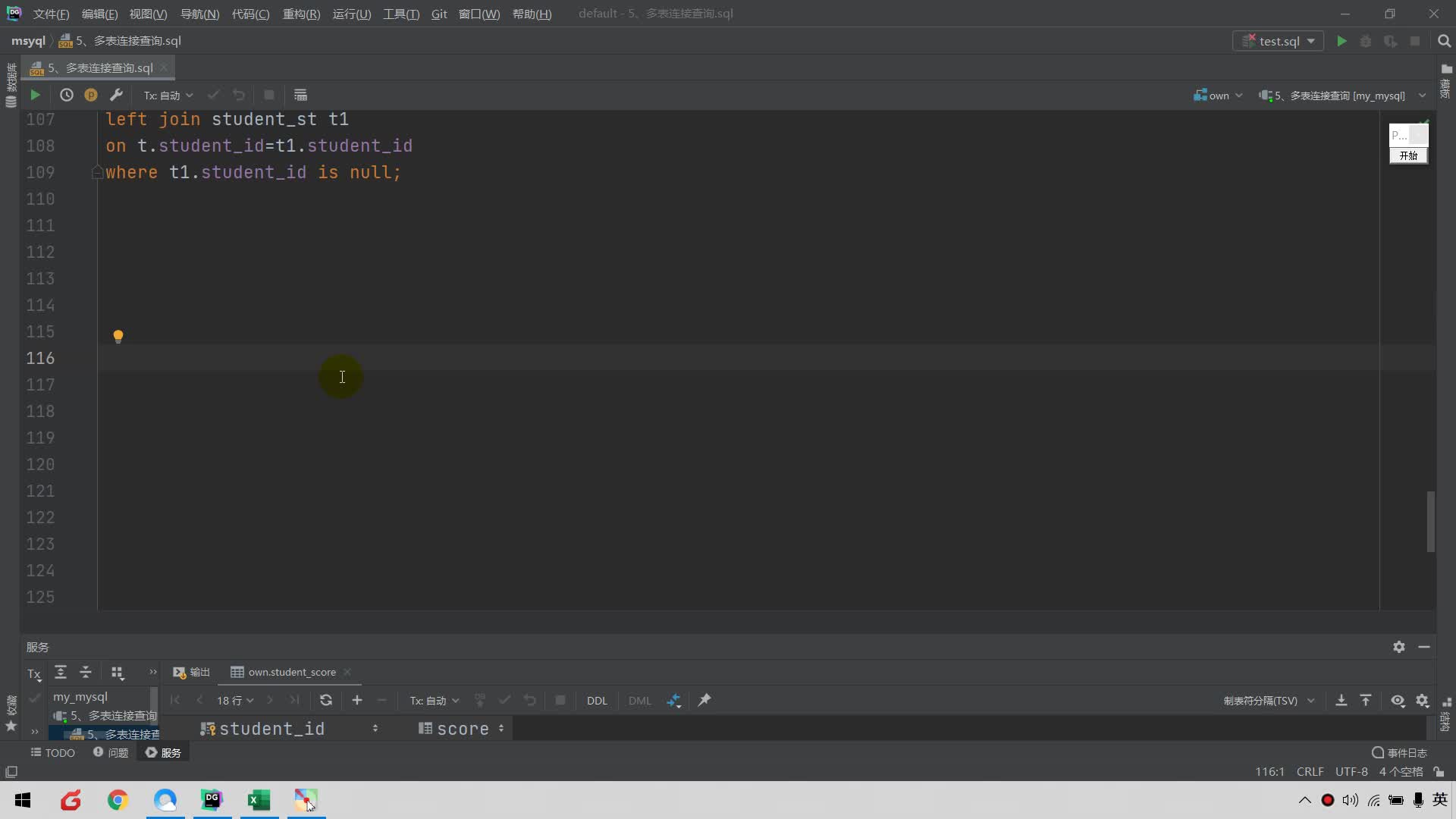
Task: Open the 文件(F) menu
Action: pyautogui.click(x=51, y=14)
